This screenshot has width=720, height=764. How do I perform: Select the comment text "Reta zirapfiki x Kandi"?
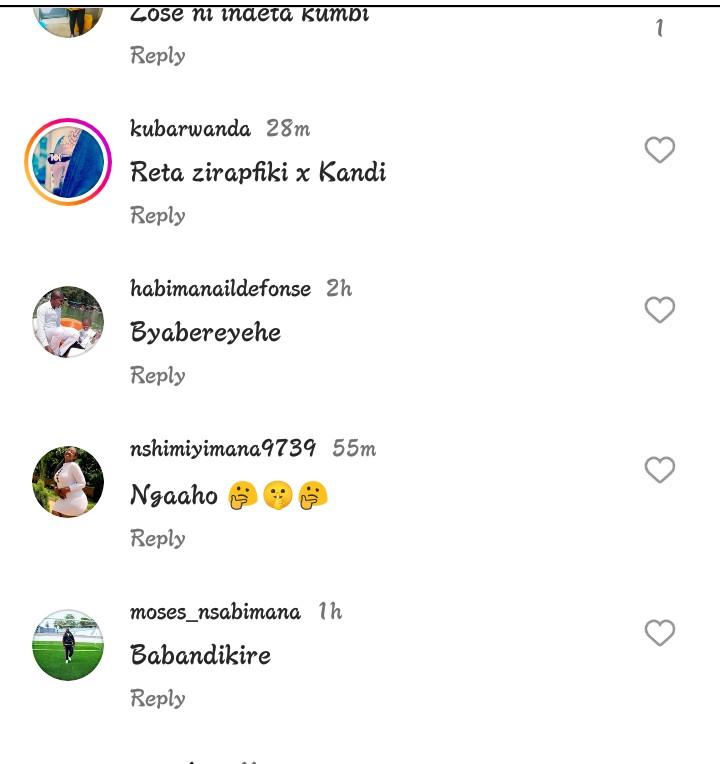pos(258,173)
